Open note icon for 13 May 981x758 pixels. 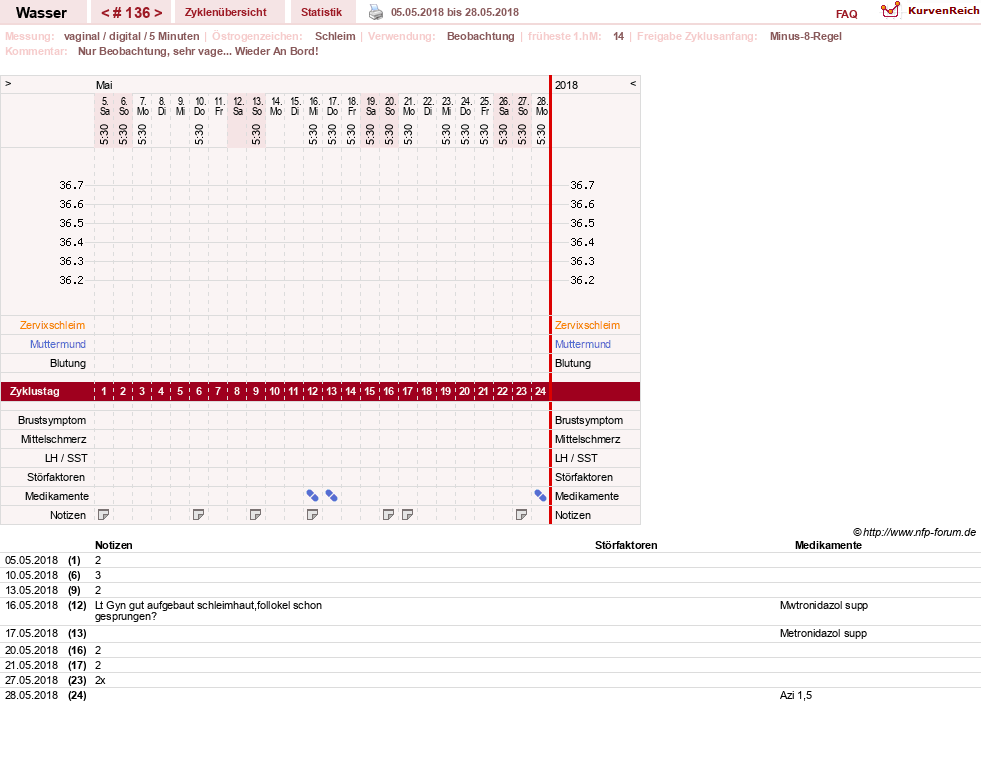tap(255, 515)
